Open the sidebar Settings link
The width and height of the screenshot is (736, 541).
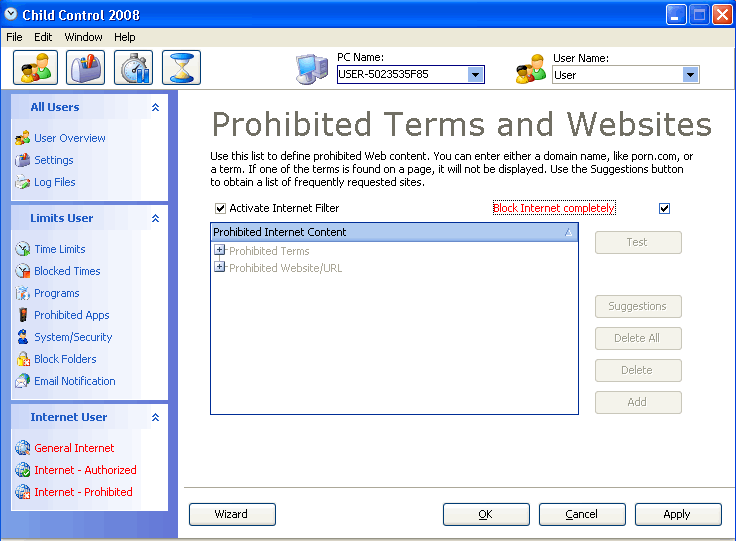[54, 160]
